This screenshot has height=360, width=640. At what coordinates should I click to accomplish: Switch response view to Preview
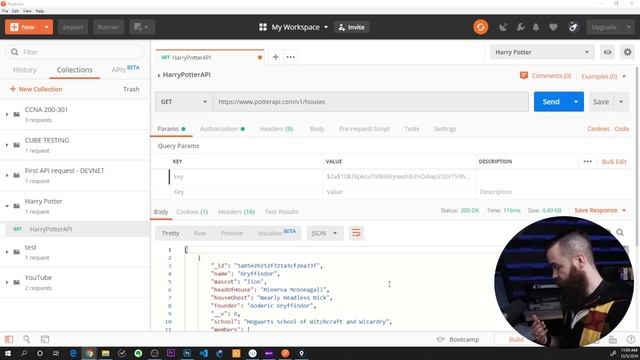[x=232, y=233]
